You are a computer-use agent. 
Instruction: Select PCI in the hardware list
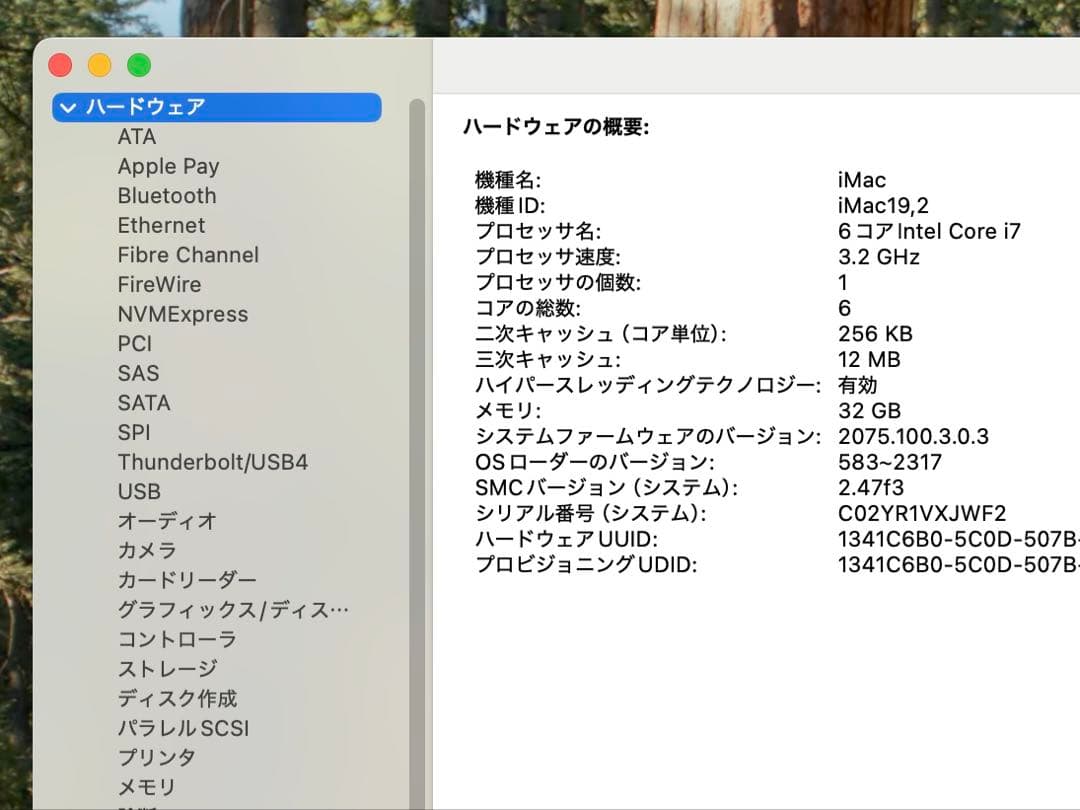[134, 343]
